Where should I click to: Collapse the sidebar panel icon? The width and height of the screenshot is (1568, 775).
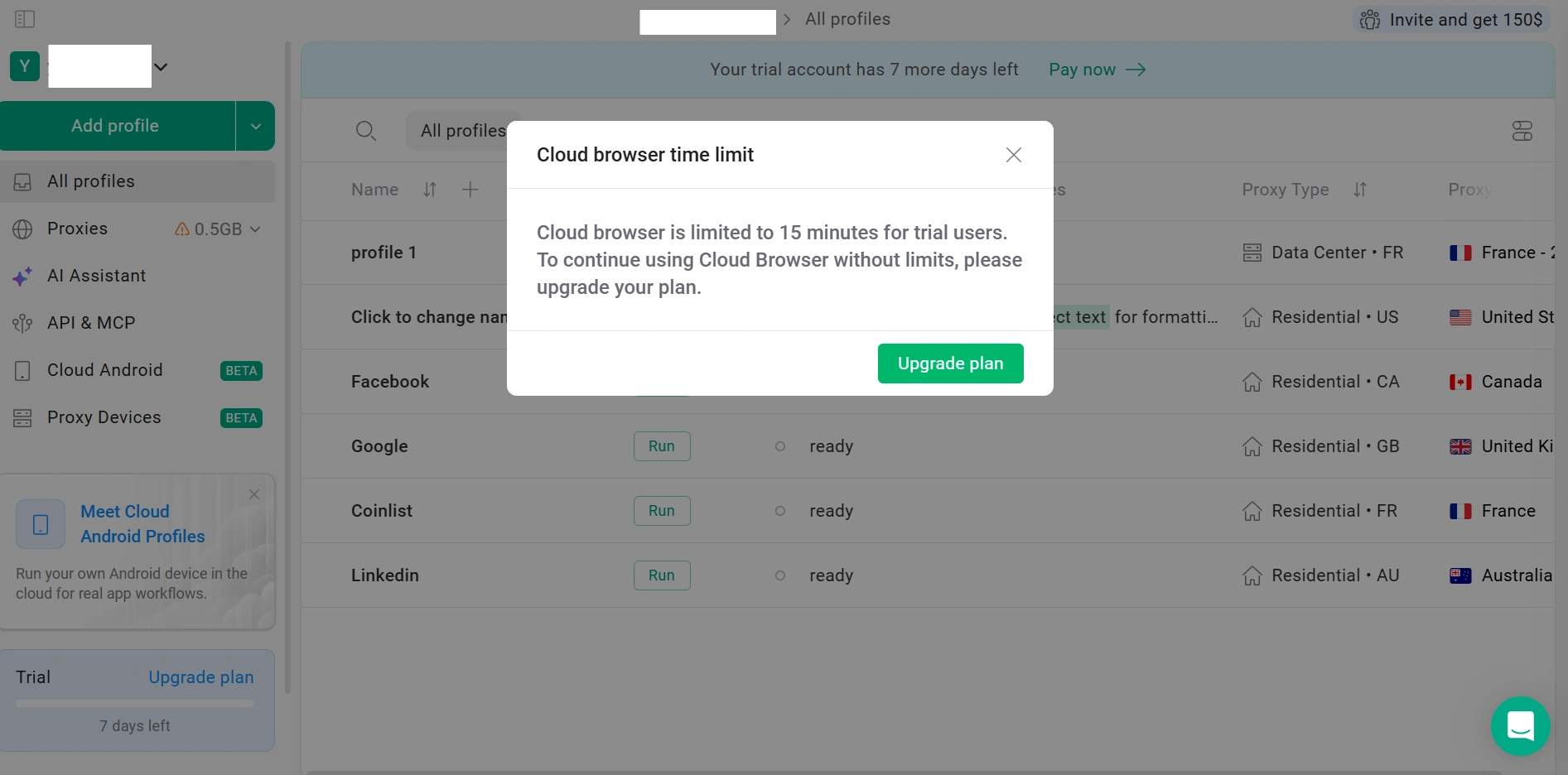point(25,19)
